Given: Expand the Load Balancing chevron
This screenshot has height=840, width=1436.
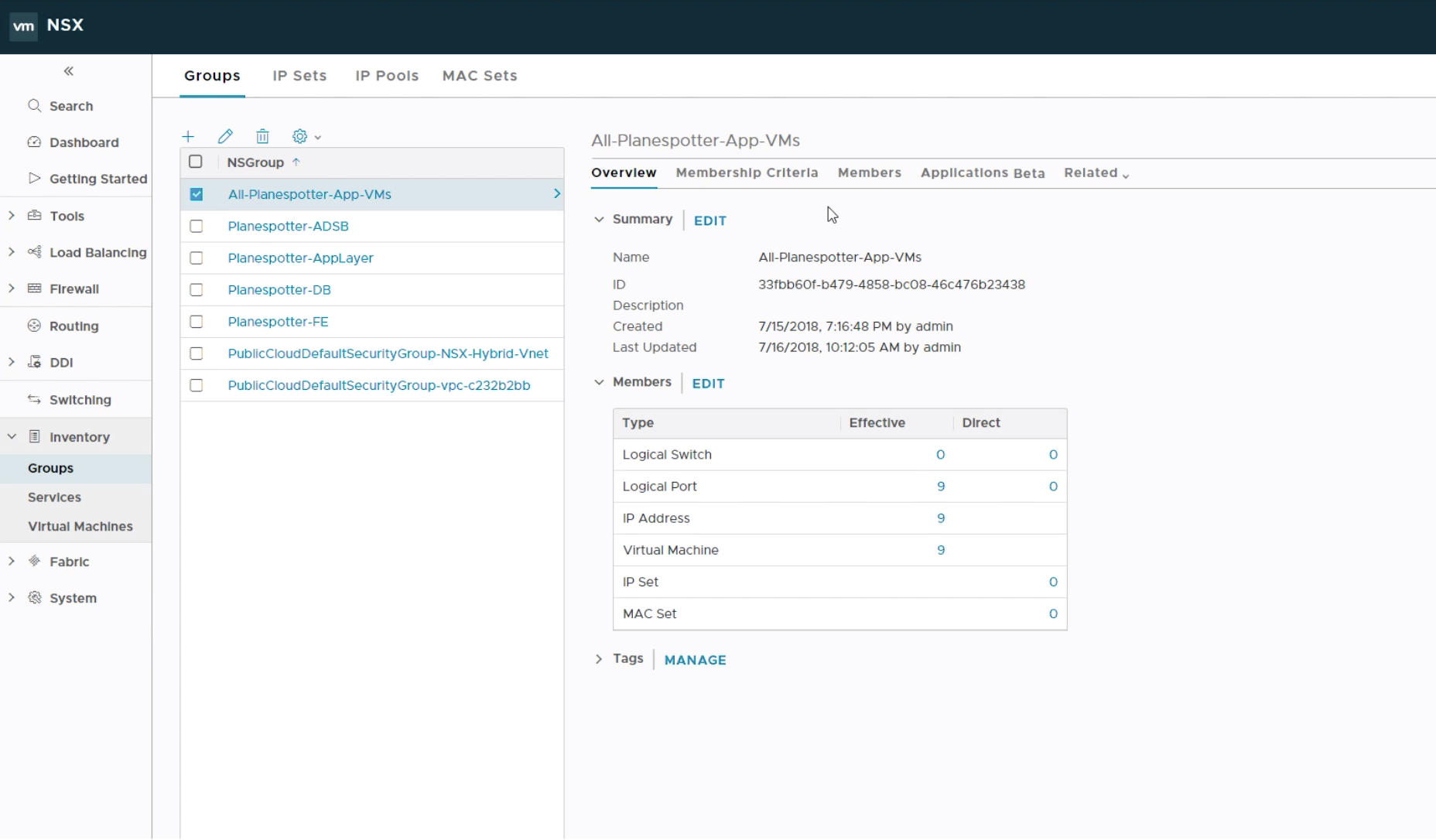Looking at the screenshot, I should coord(12,251).
